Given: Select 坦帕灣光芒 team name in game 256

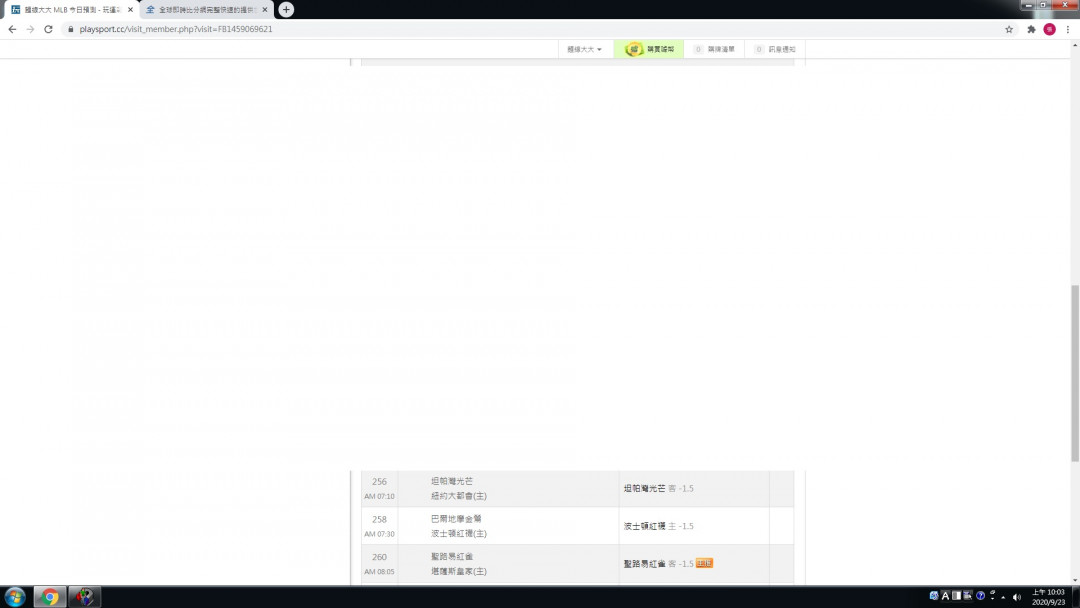Looking at the screenshot, I should 452,481.
